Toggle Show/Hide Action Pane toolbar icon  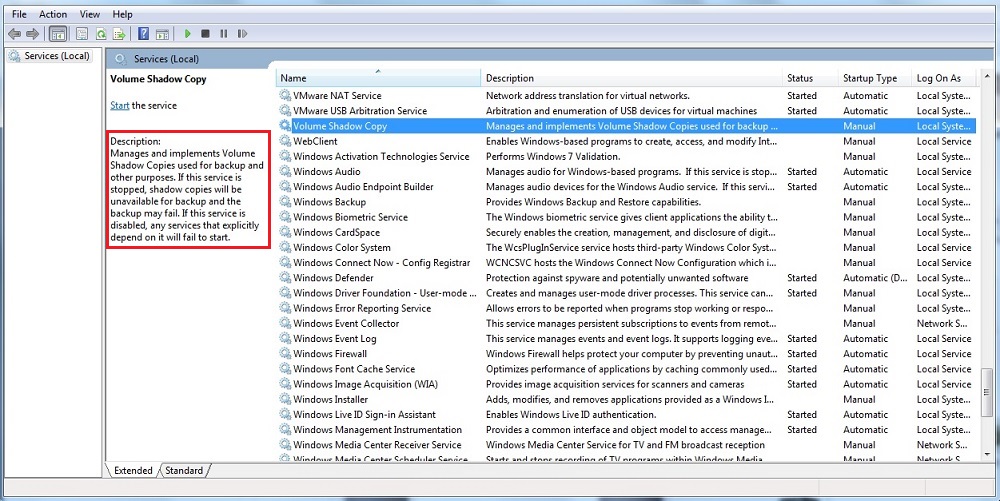click(x=162, y=34)
